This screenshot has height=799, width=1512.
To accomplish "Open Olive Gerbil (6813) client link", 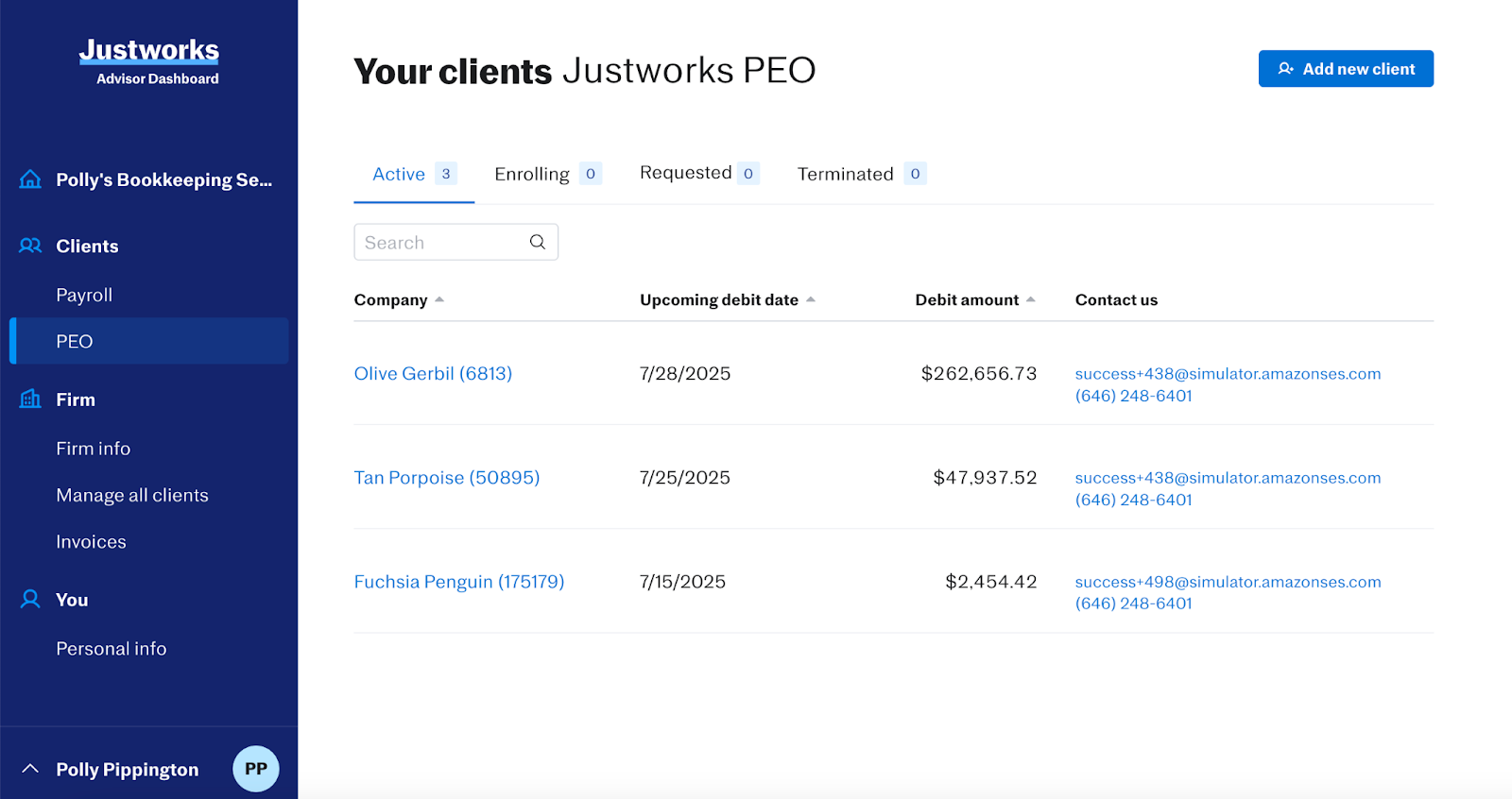I will [433, 373].
